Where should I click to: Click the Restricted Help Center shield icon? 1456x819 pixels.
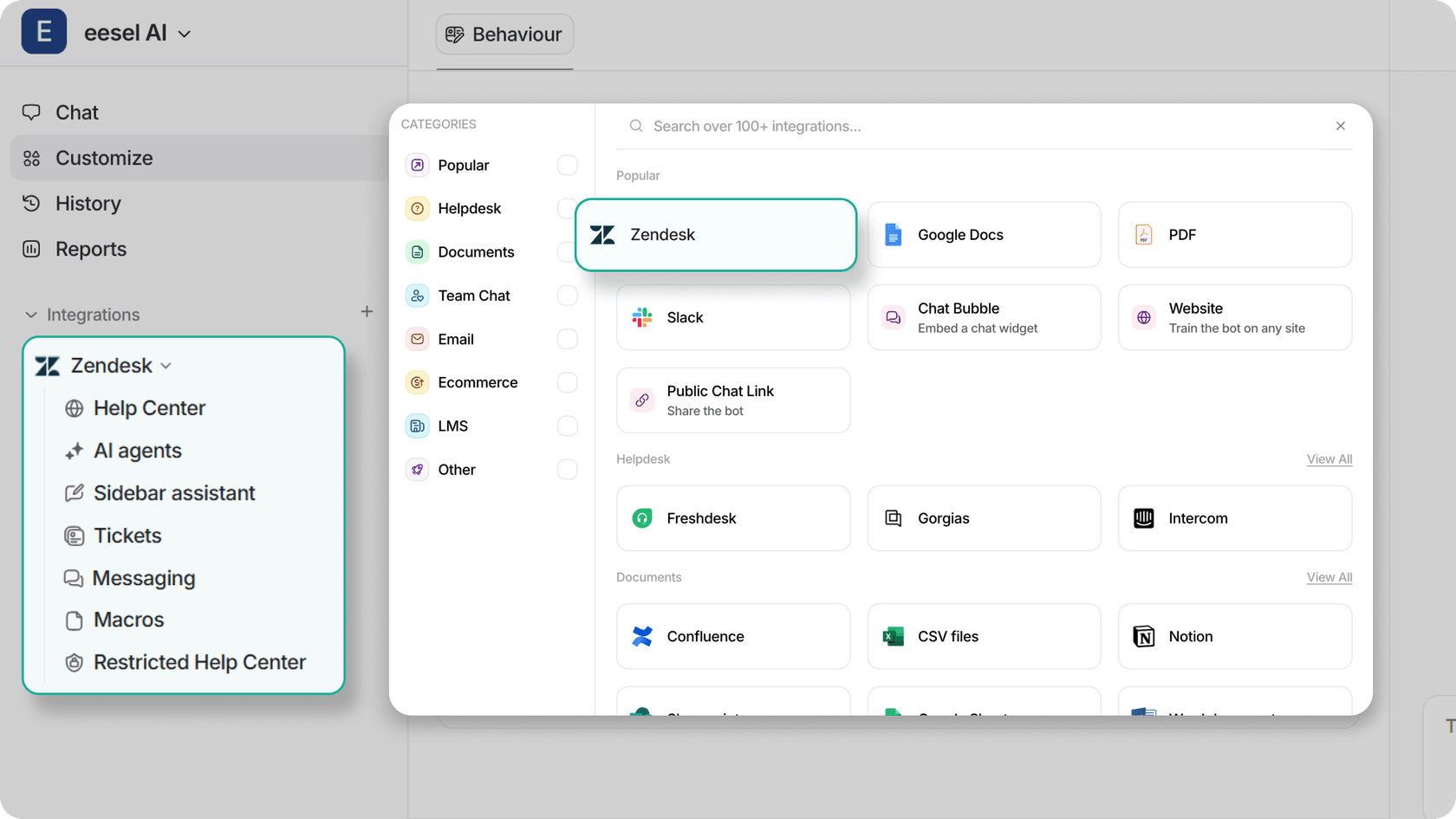click(x=75, y=662)
